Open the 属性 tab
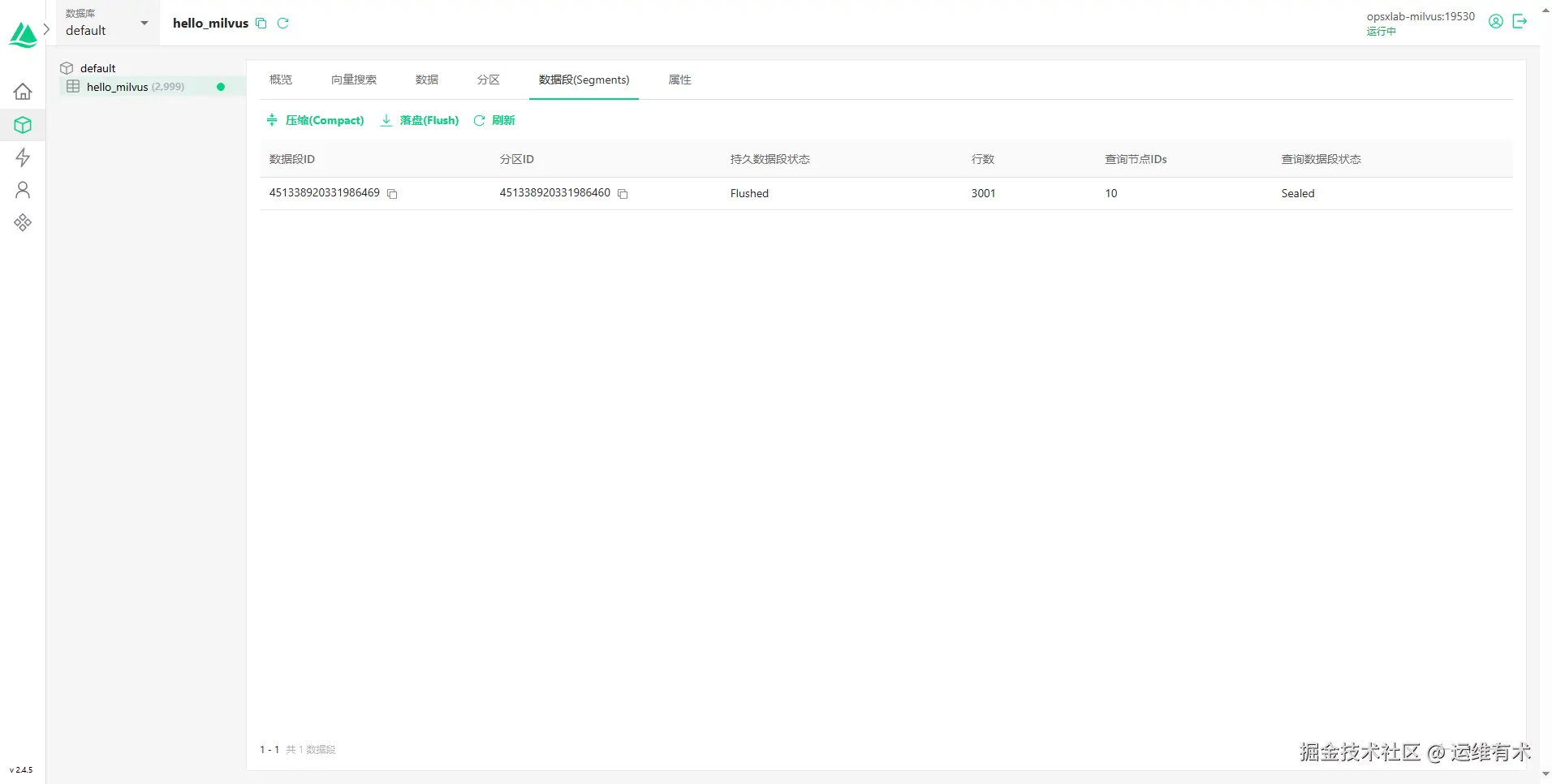Image resolution: width=1552 pixels, height=784 pixels. pos(679,80)
